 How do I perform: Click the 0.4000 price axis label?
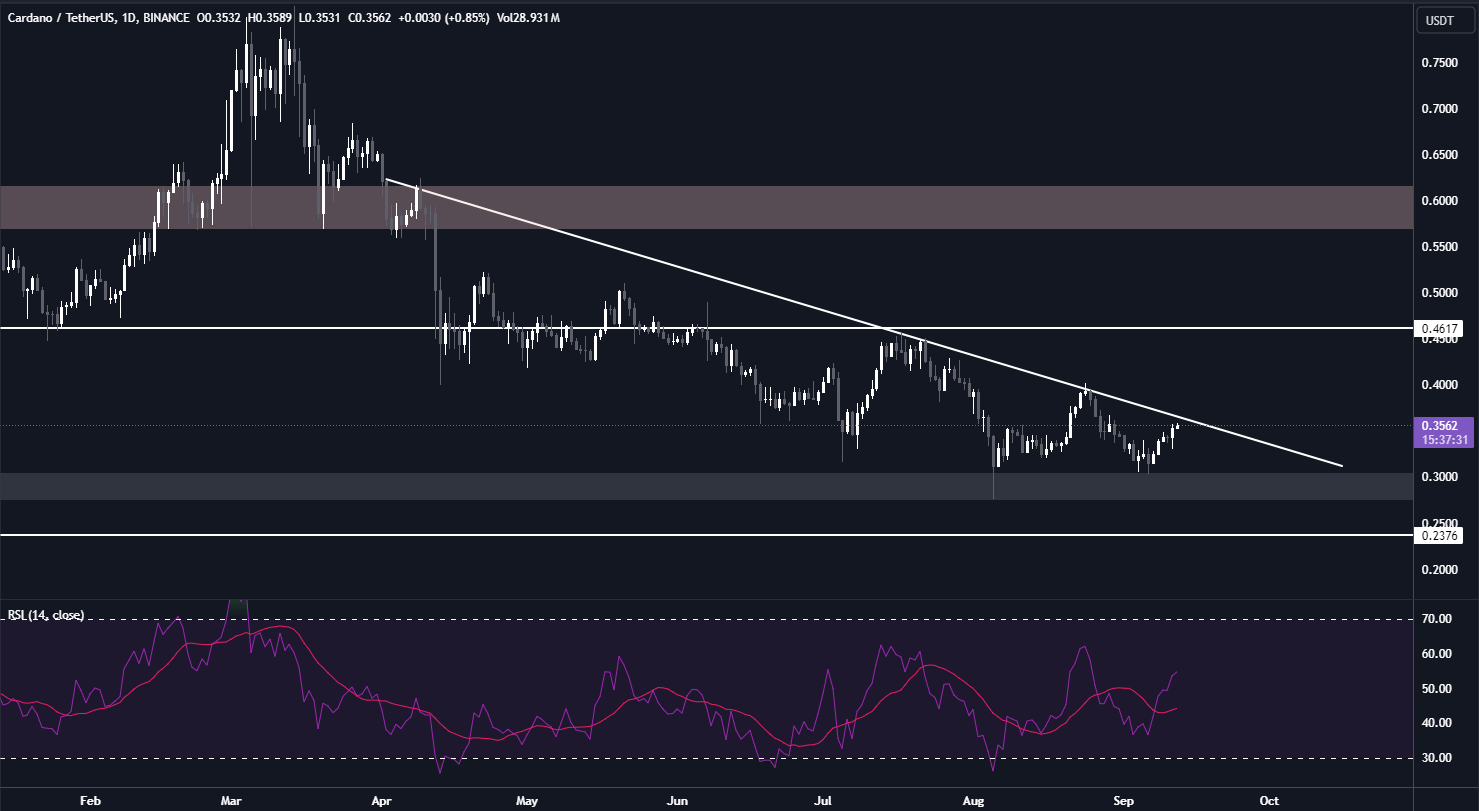pos(1440,385)
